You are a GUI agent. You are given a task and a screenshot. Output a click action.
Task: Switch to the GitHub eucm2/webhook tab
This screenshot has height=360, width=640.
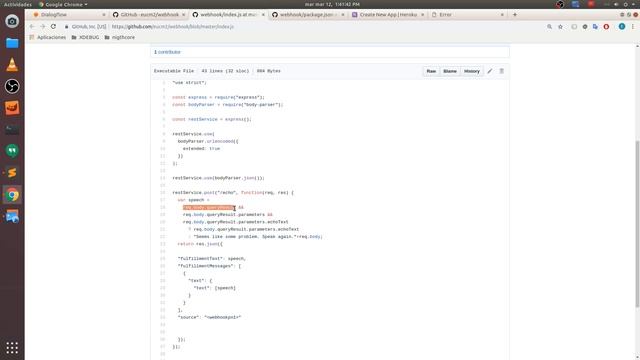pos(149,15)
